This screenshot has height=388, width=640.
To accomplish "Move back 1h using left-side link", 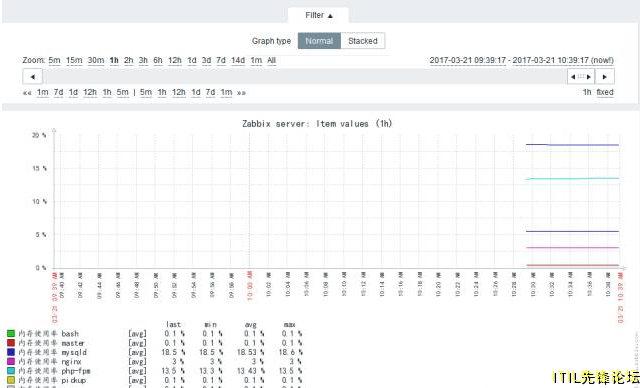I will point(107,93).
